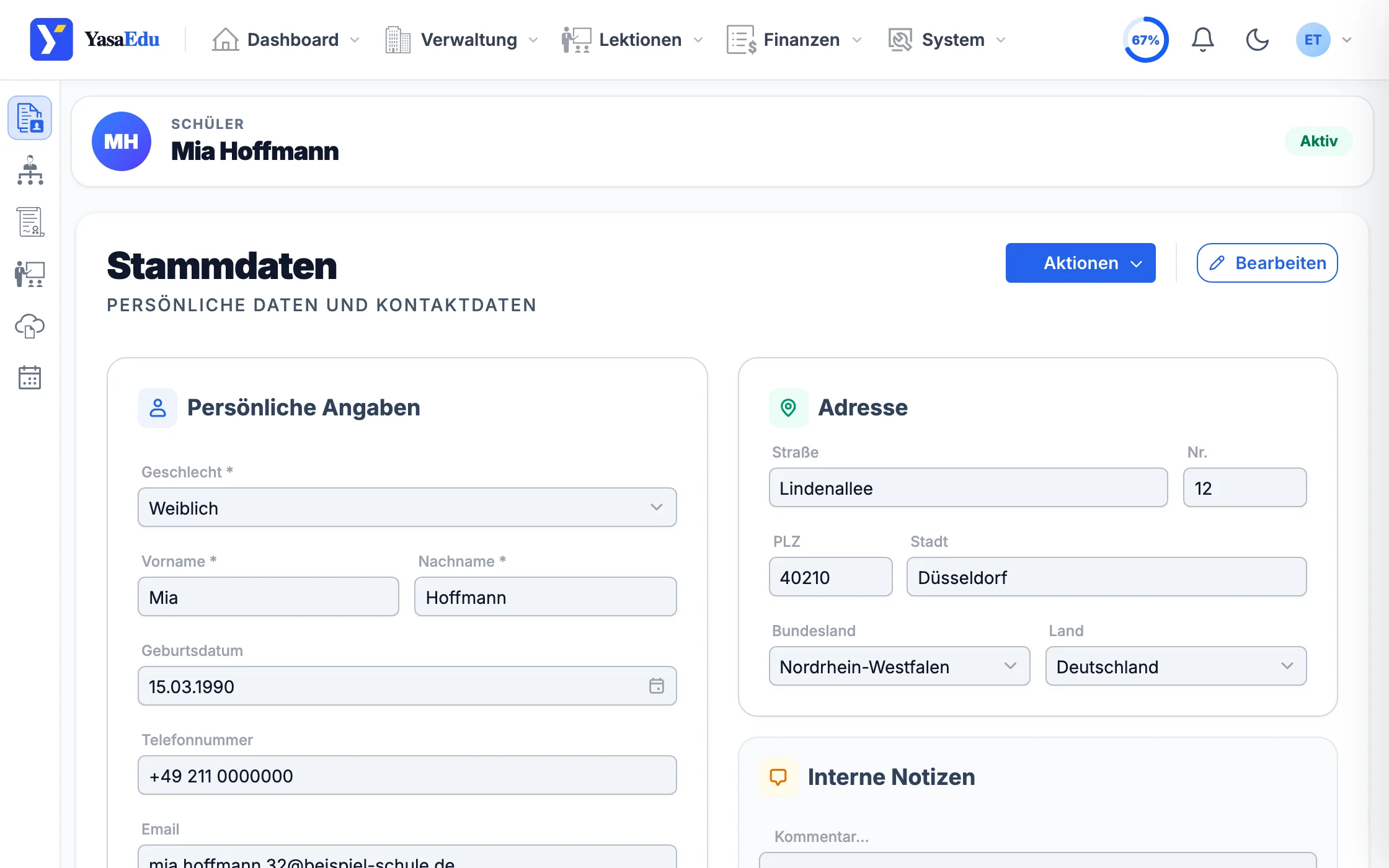Open the student document sidebar icon
This screenshot has width=1389, height=868.
click(30, 118)
